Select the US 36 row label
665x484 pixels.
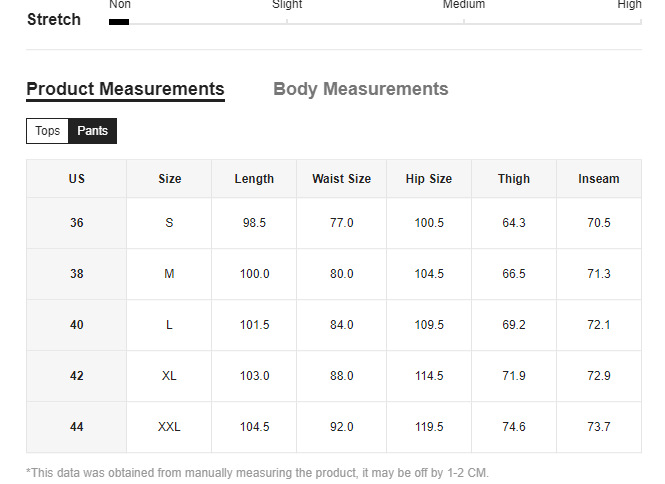(76, 223)
